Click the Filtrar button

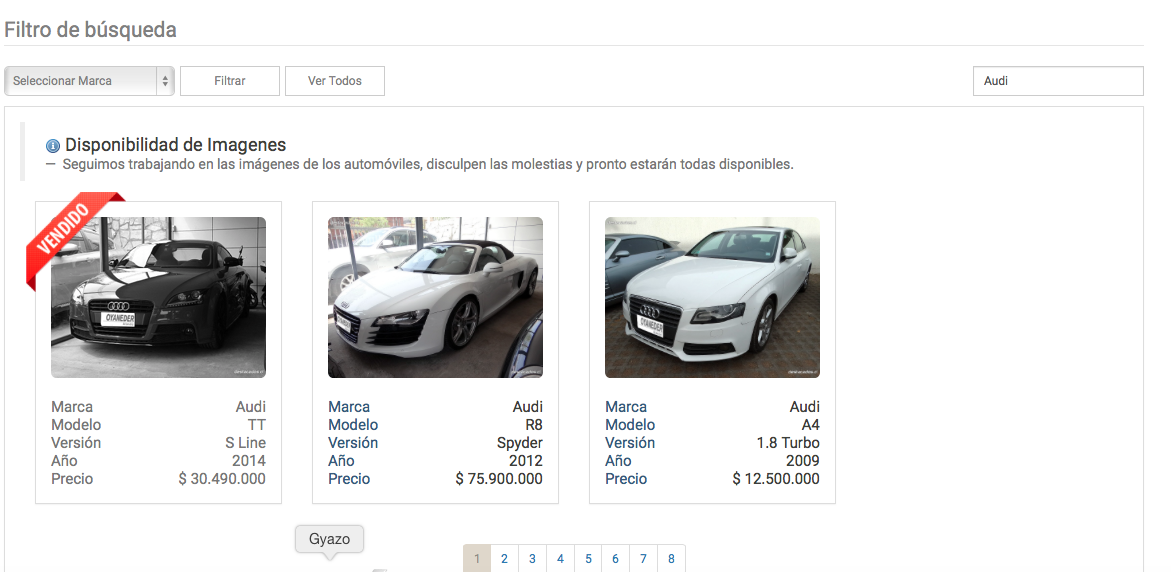point(230,81)
